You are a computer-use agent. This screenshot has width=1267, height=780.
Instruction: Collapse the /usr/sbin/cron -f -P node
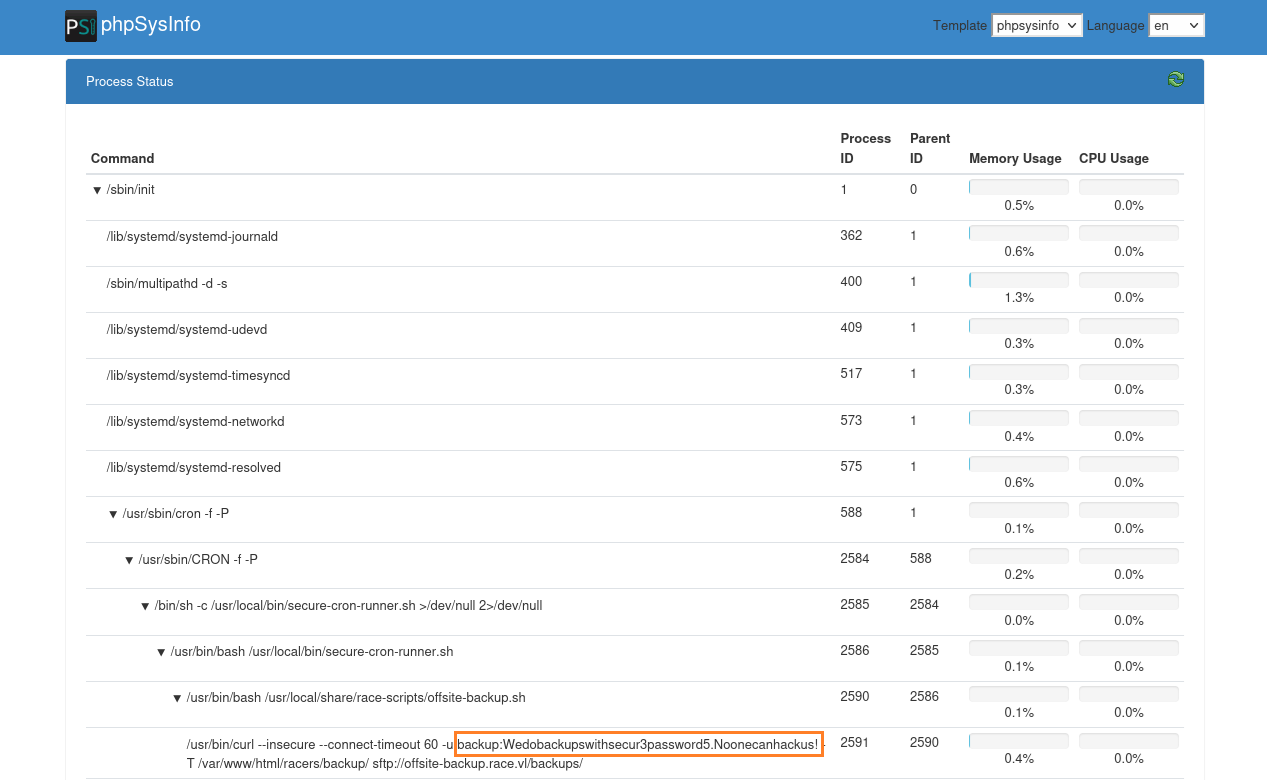point(113,514)
